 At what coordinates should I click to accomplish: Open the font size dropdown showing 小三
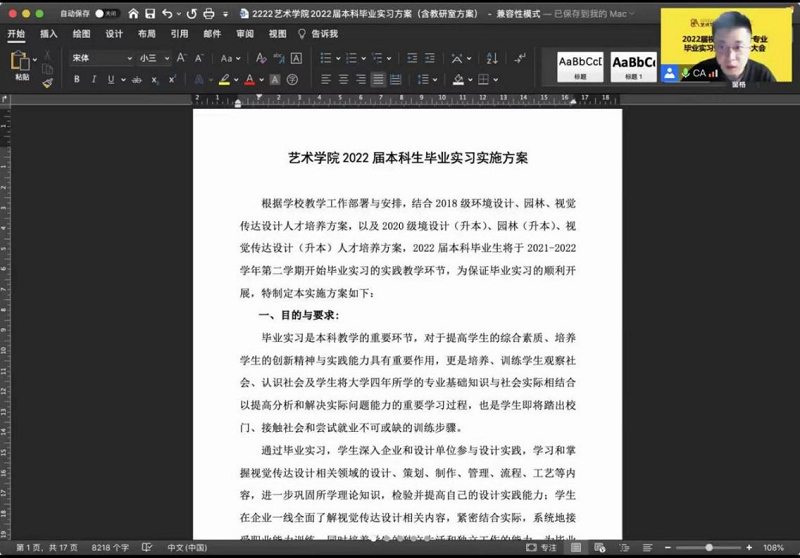(154, 58)
